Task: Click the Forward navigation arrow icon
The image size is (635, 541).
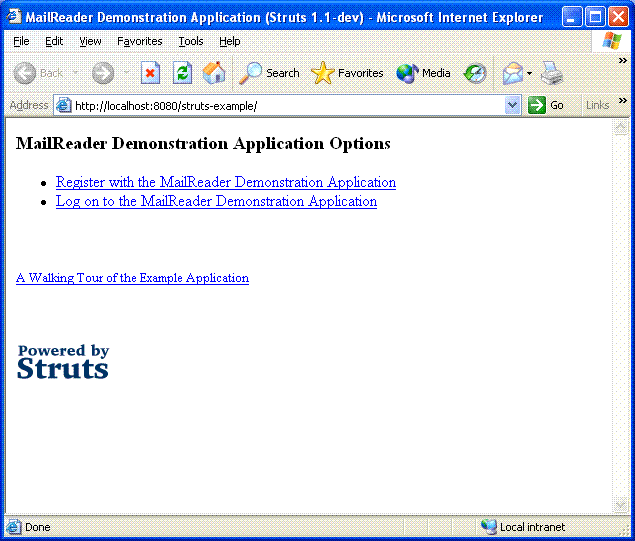Action: coord(103,73)
